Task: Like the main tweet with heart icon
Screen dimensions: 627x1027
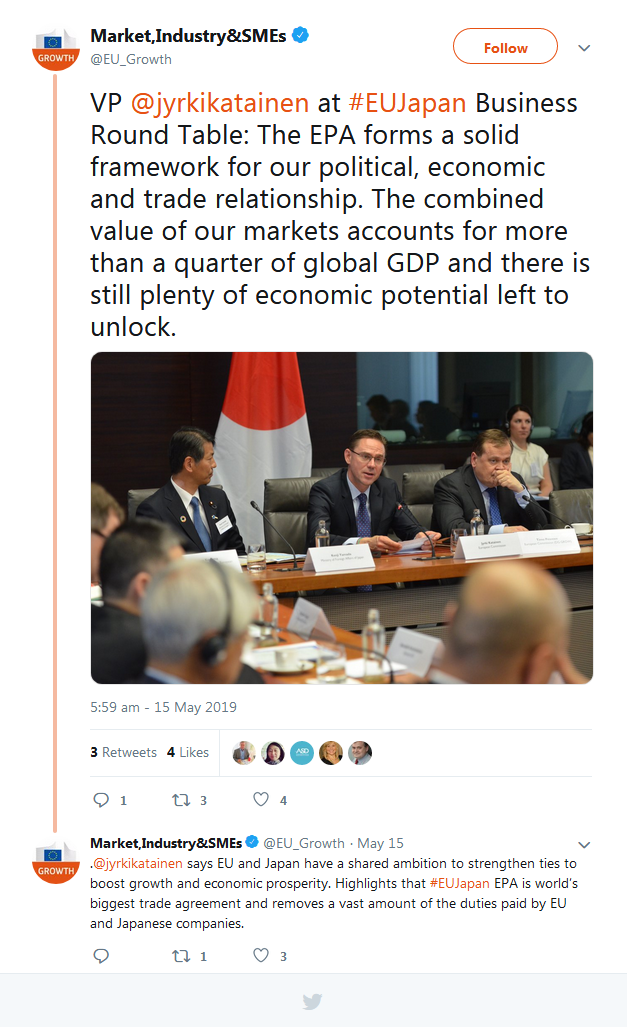Action: [x=261, y=800]
